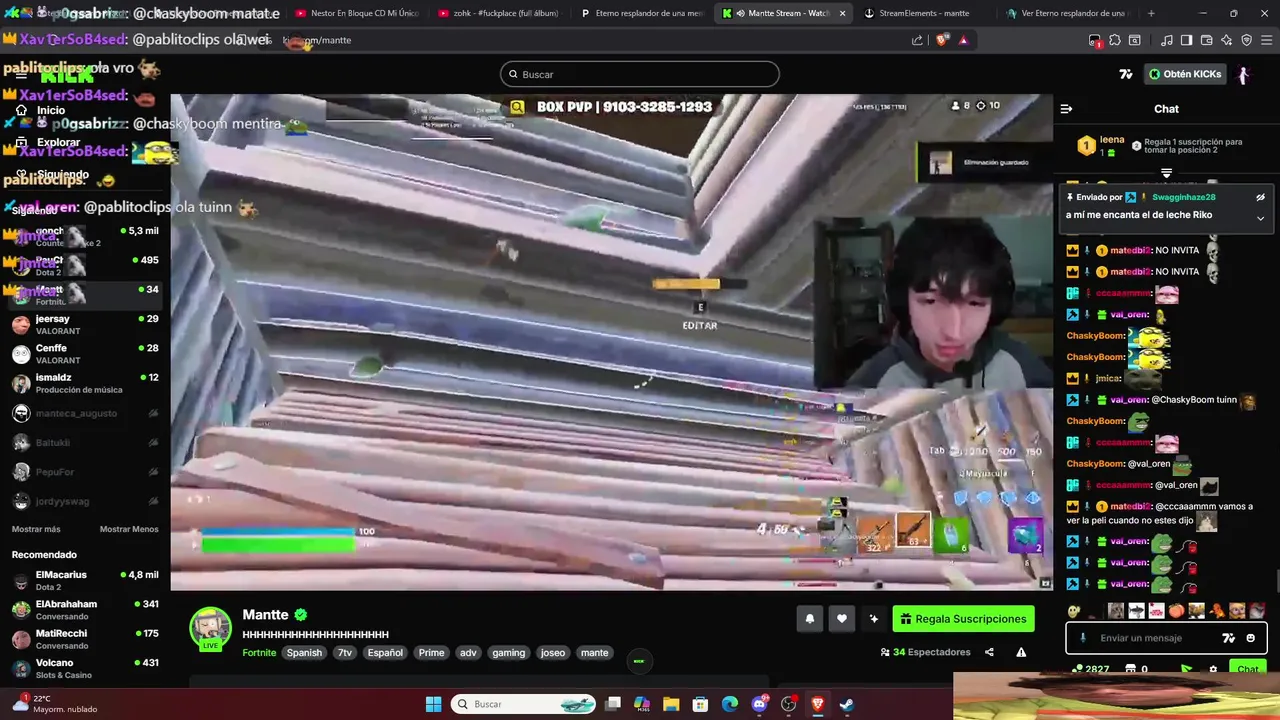Image resolution: width=1280 pixels, height=720 pixels.
Task: Open the Fortnite category link
Action: coord(259,653)
